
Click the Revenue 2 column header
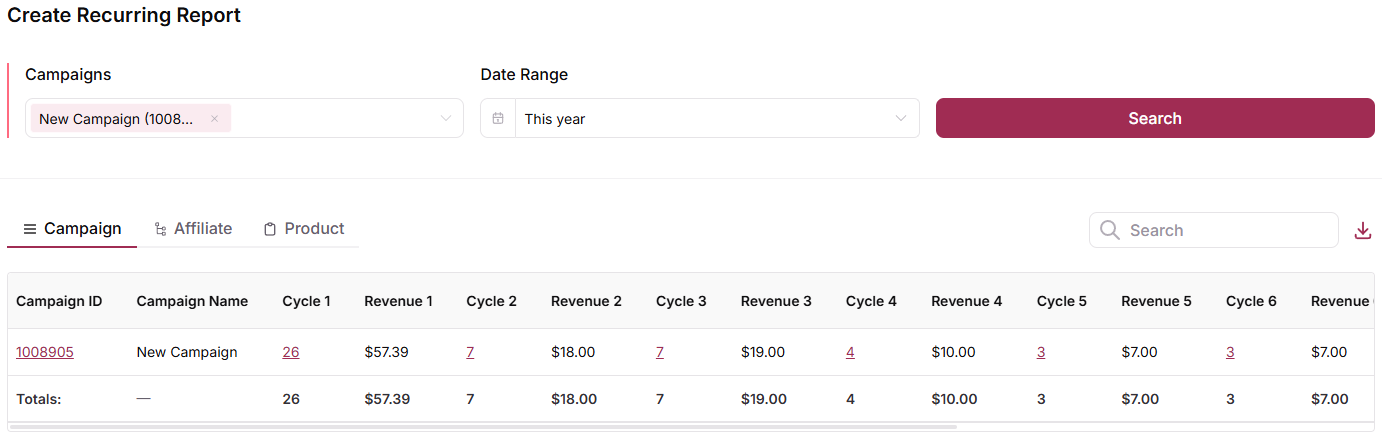586,301
